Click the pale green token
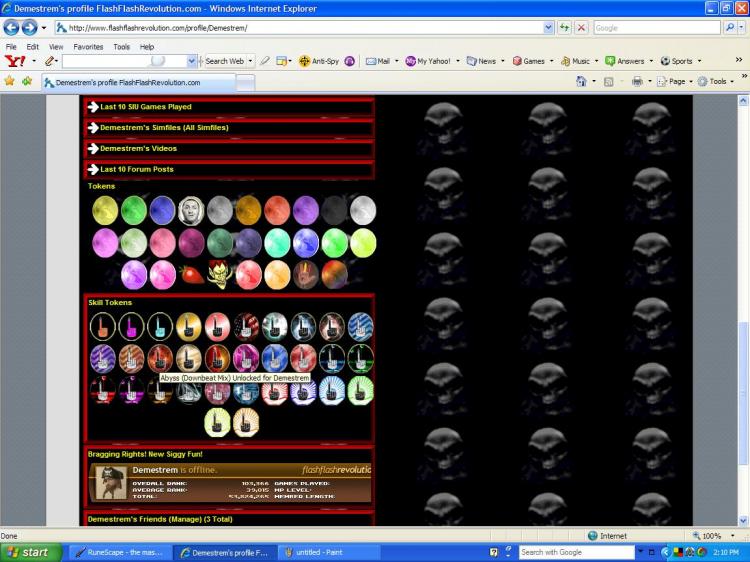 click(x=133, y=242)
